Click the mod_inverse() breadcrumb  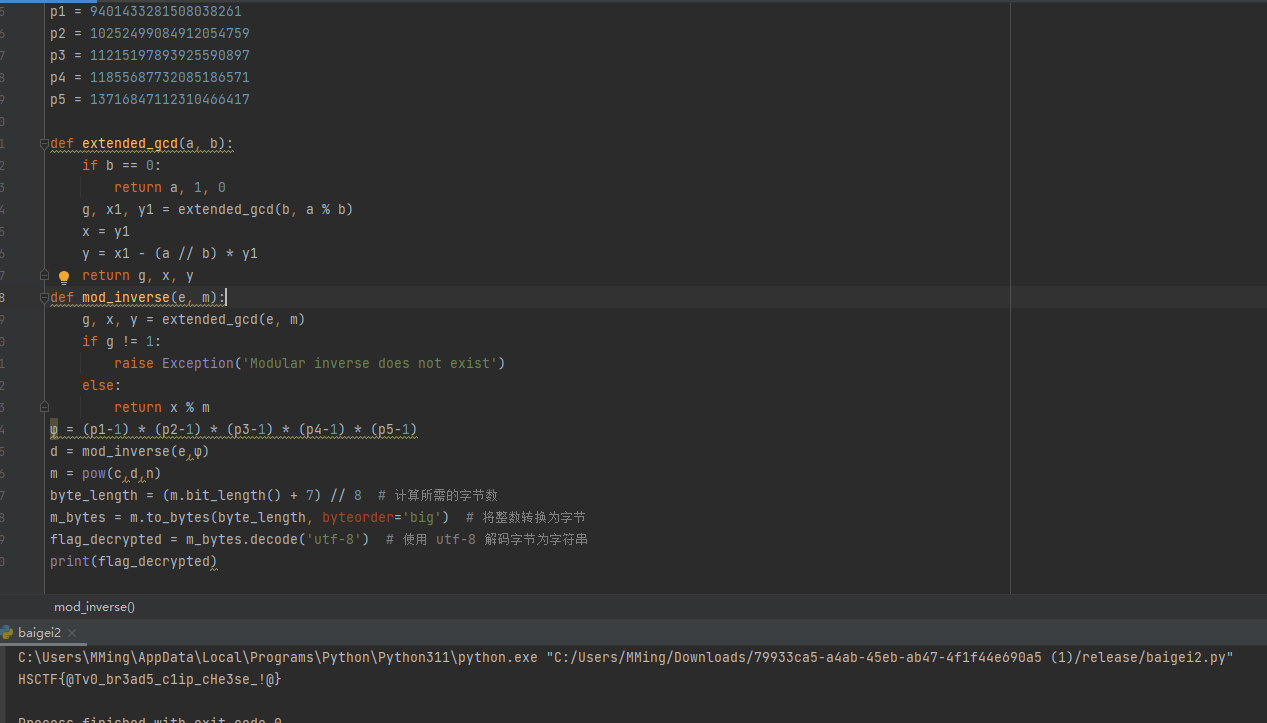(94, 607)
